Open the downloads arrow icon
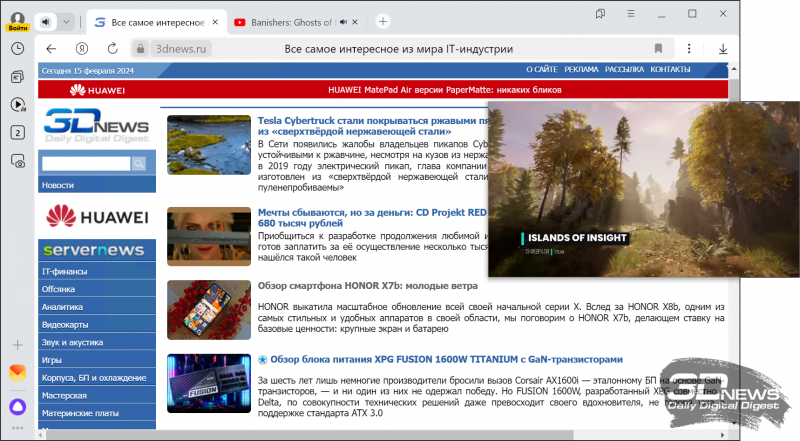 click(722, 48)
